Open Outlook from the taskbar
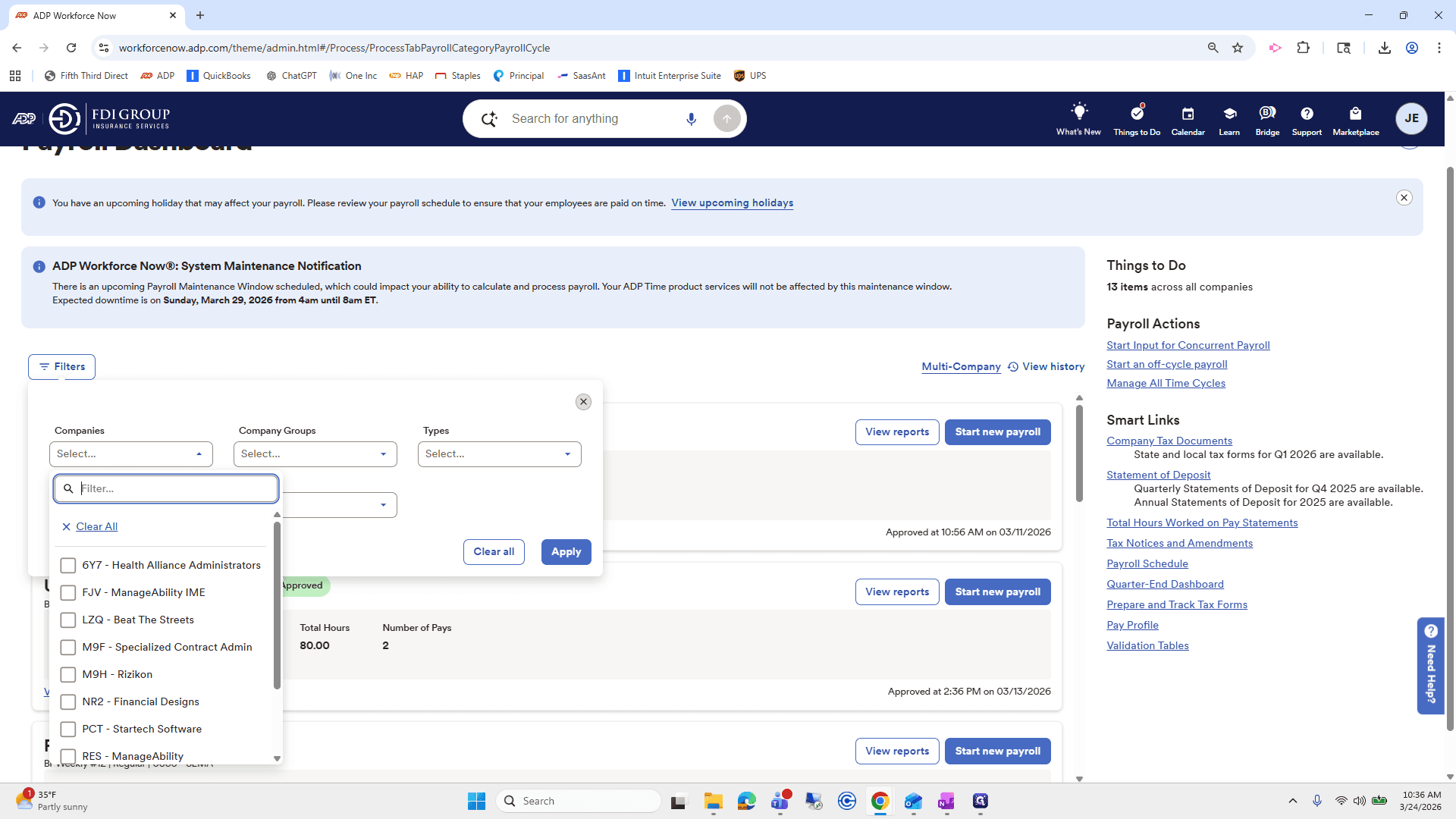1456x819 pixels. click(x=913, y=801)
